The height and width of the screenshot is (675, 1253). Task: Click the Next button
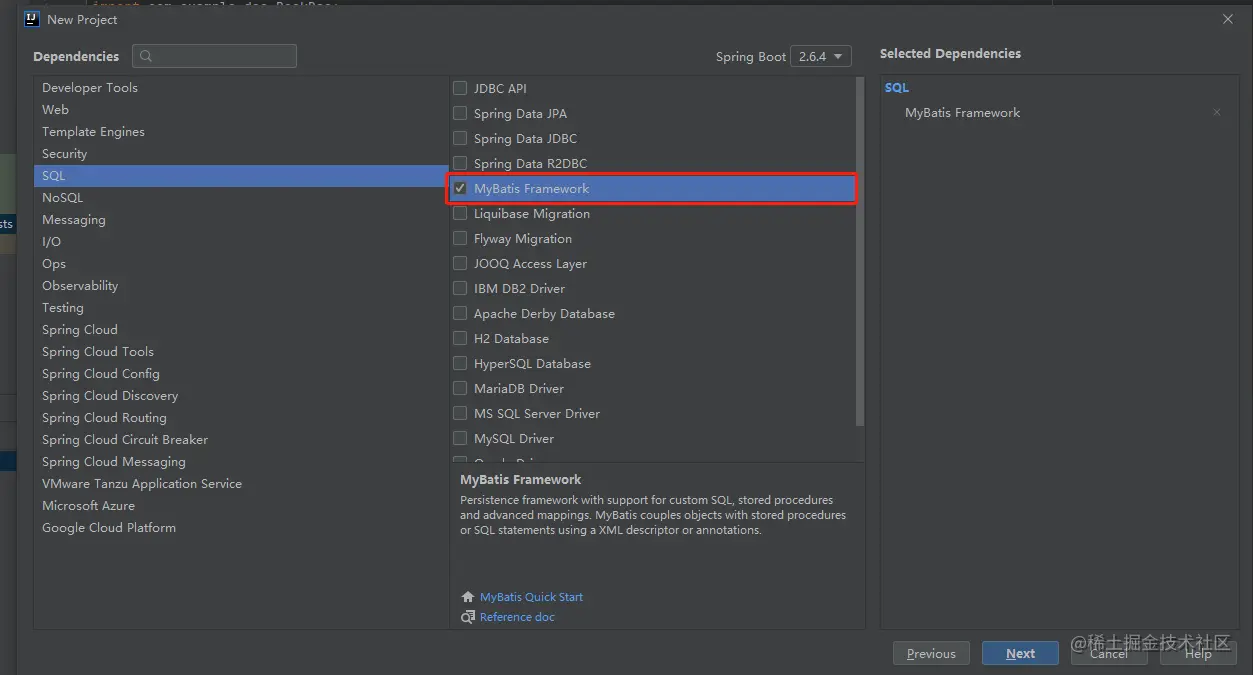pyautogui.click(x=1020, y=654)
